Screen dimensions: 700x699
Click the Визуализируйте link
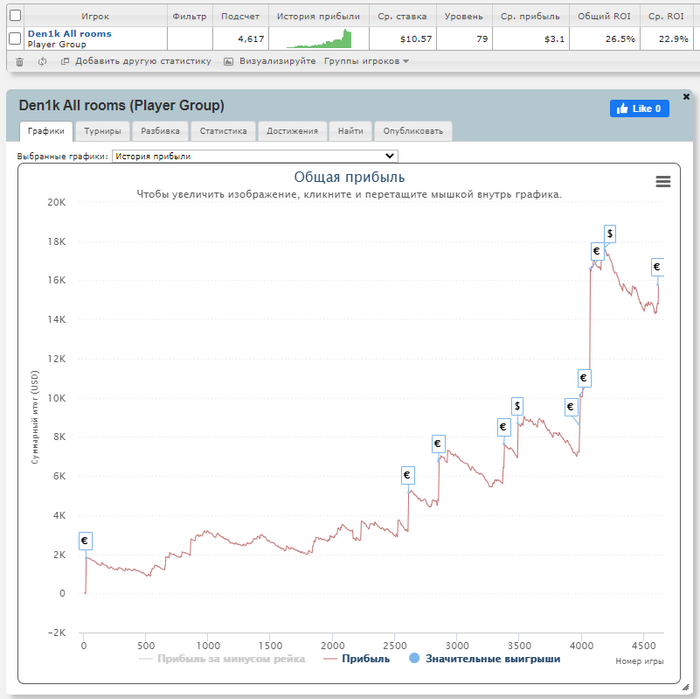click(x=277, y=61)
